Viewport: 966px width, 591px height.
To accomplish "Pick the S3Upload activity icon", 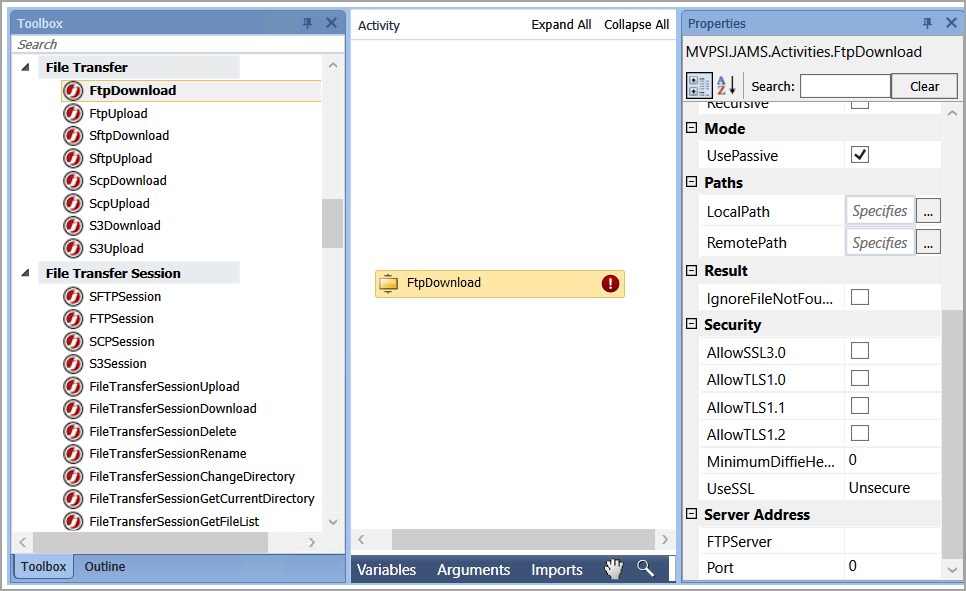I will tap(73, 248).
